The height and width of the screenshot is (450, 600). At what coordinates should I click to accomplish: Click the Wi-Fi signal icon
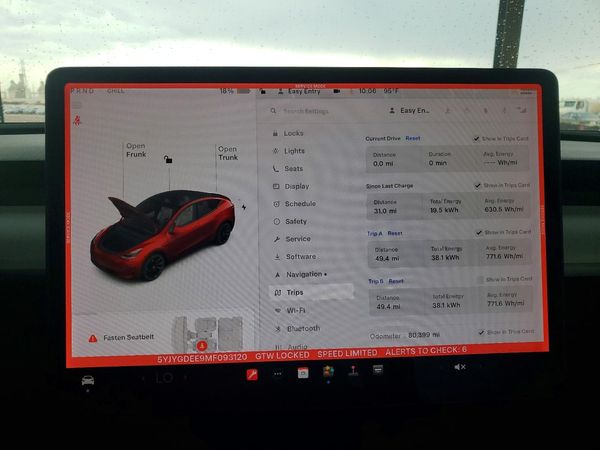tap(278, 311)
